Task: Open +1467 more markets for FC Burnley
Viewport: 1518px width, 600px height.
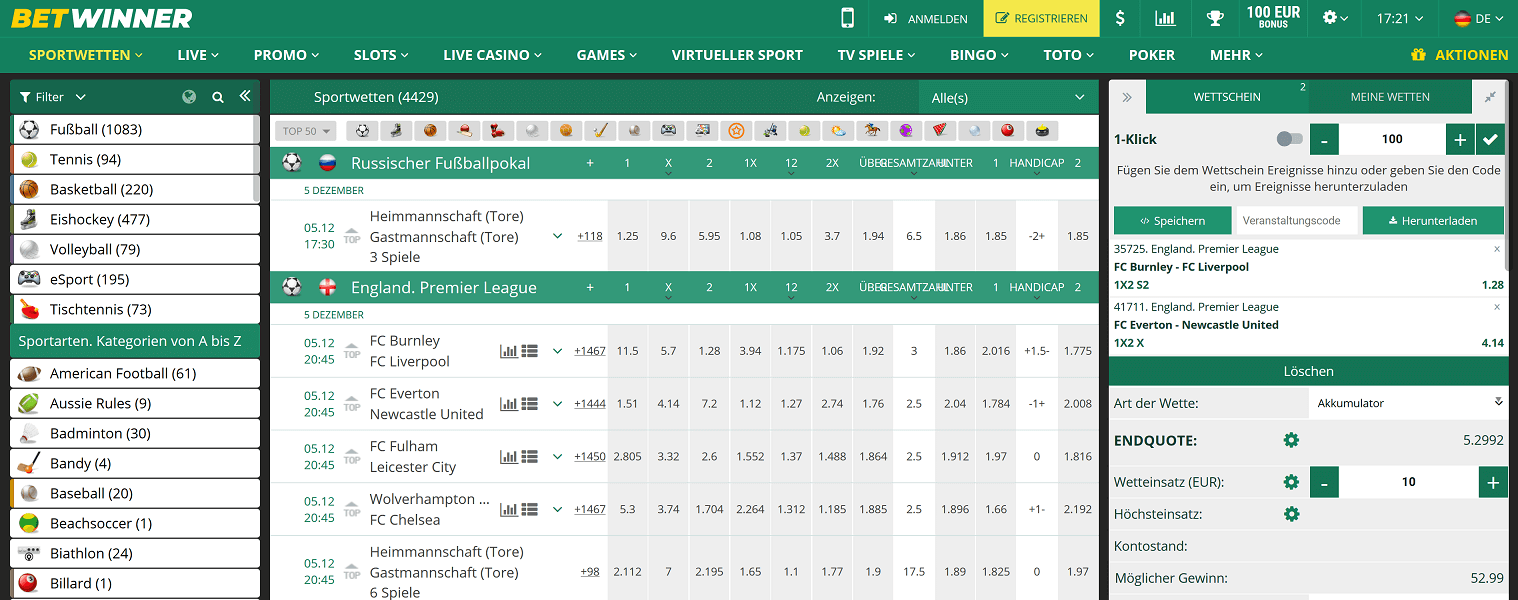Action: coord(590,351)
